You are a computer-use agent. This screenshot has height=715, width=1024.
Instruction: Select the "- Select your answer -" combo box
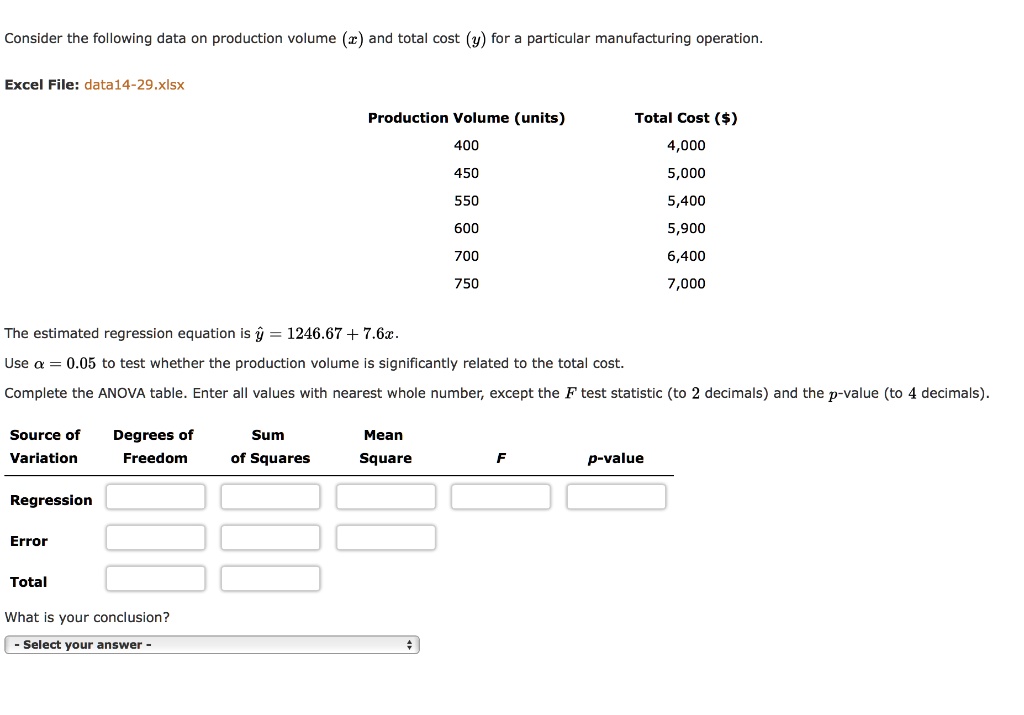[212, 644]
